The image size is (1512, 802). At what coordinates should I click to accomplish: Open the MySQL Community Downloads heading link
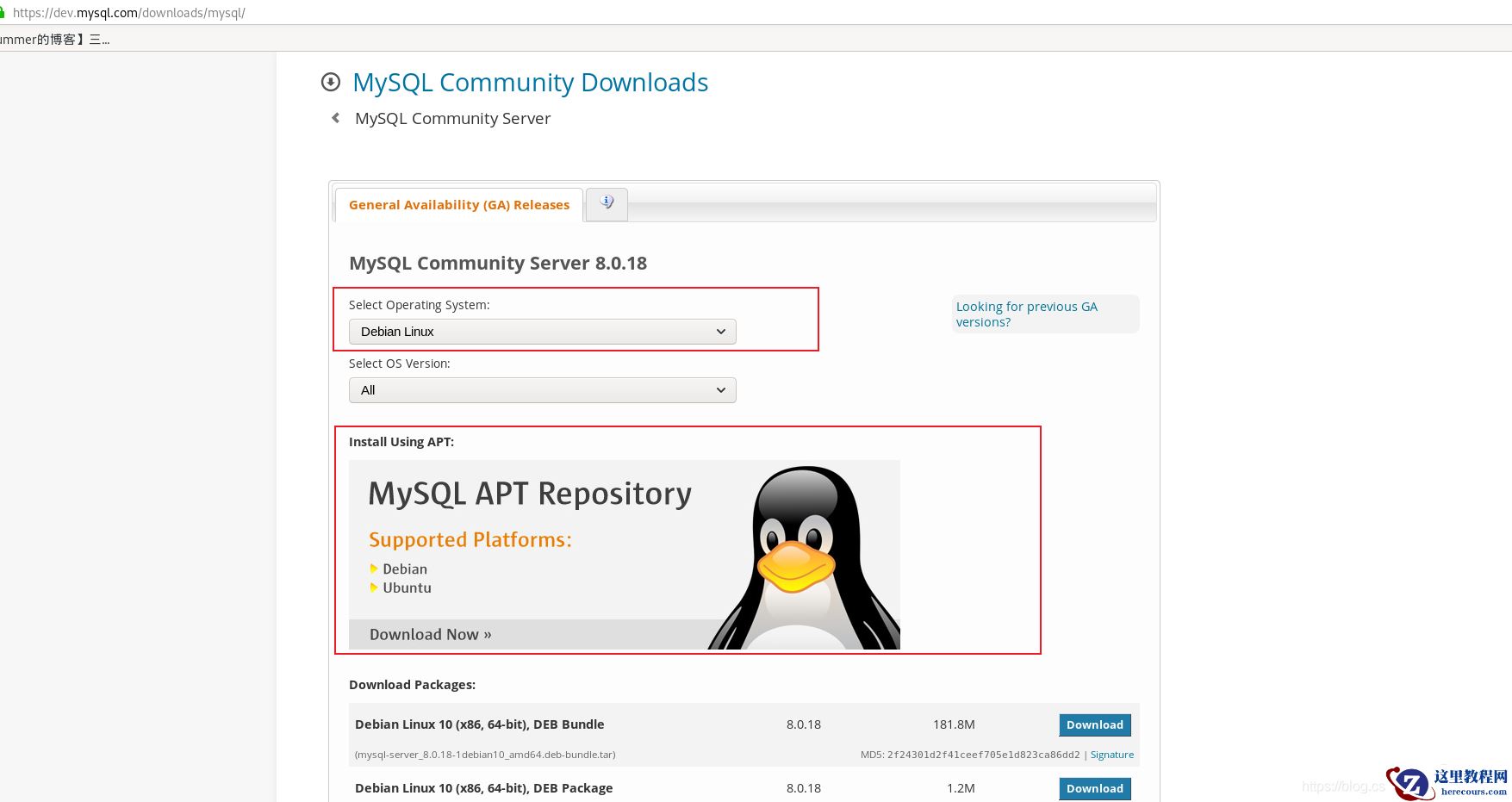tap(530, 83)
